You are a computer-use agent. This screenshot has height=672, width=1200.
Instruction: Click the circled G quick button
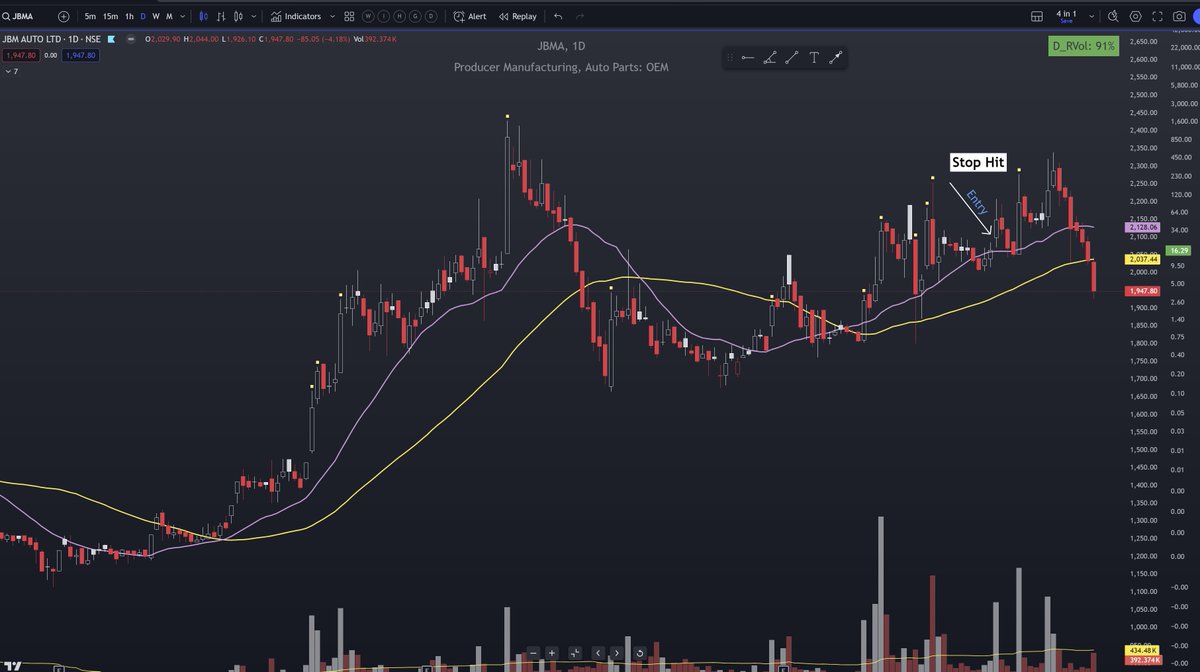tap(415, 16)
